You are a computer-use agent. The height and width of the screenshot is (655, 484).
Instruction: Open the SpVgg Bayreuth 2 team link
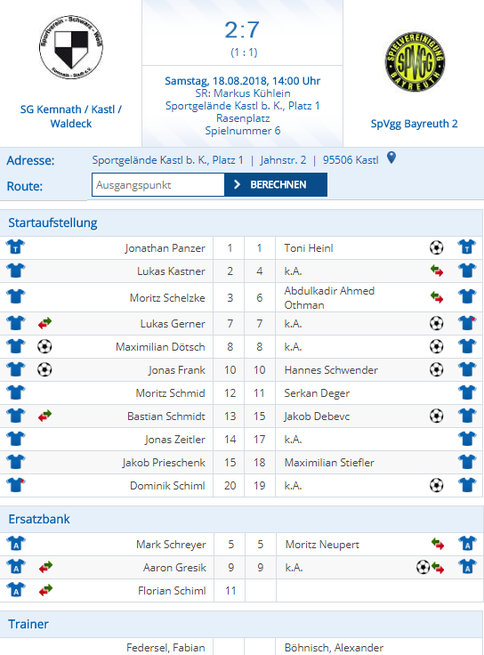[414, 124]
